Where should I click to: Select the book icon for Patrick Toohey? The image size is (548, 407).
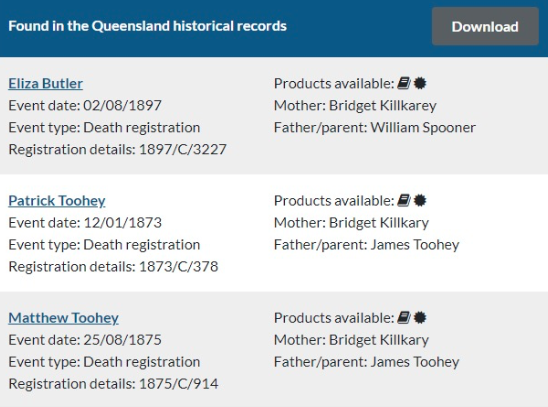click(404, 201)
